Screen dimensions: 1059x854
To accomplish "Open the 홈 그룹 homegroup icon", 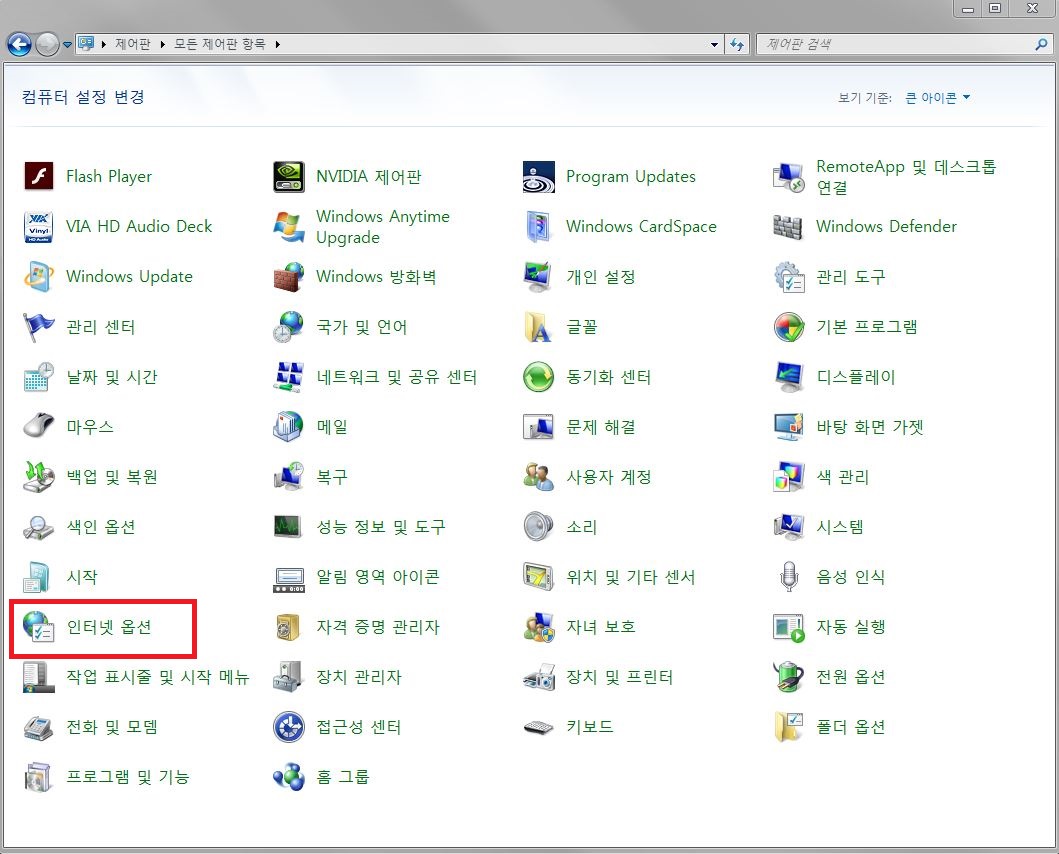I will coord(288,777).
